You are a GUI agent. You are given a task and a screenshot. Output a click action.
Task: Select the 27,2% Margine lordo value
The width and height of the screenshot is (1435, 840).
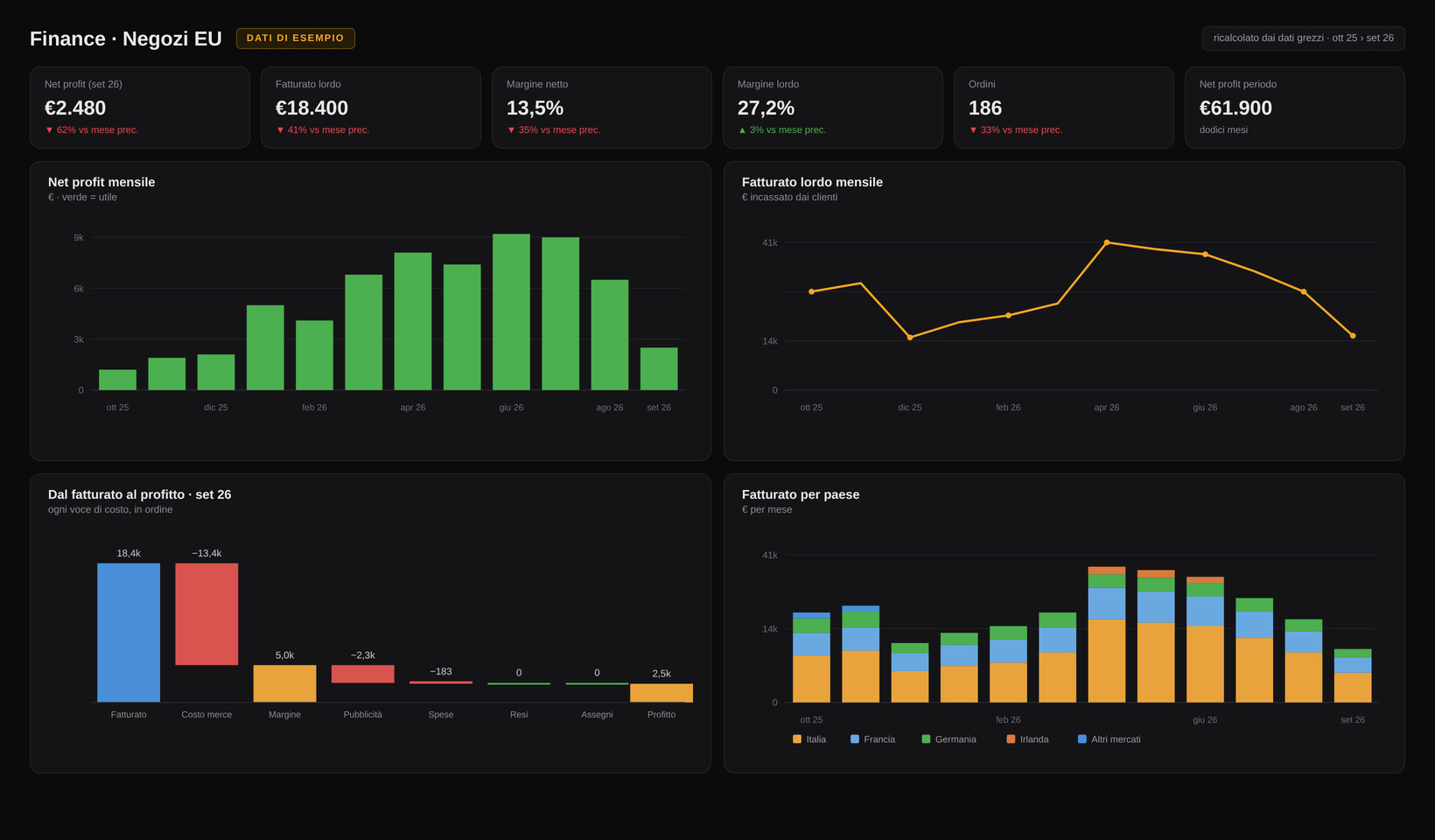[x=766, y=108]
